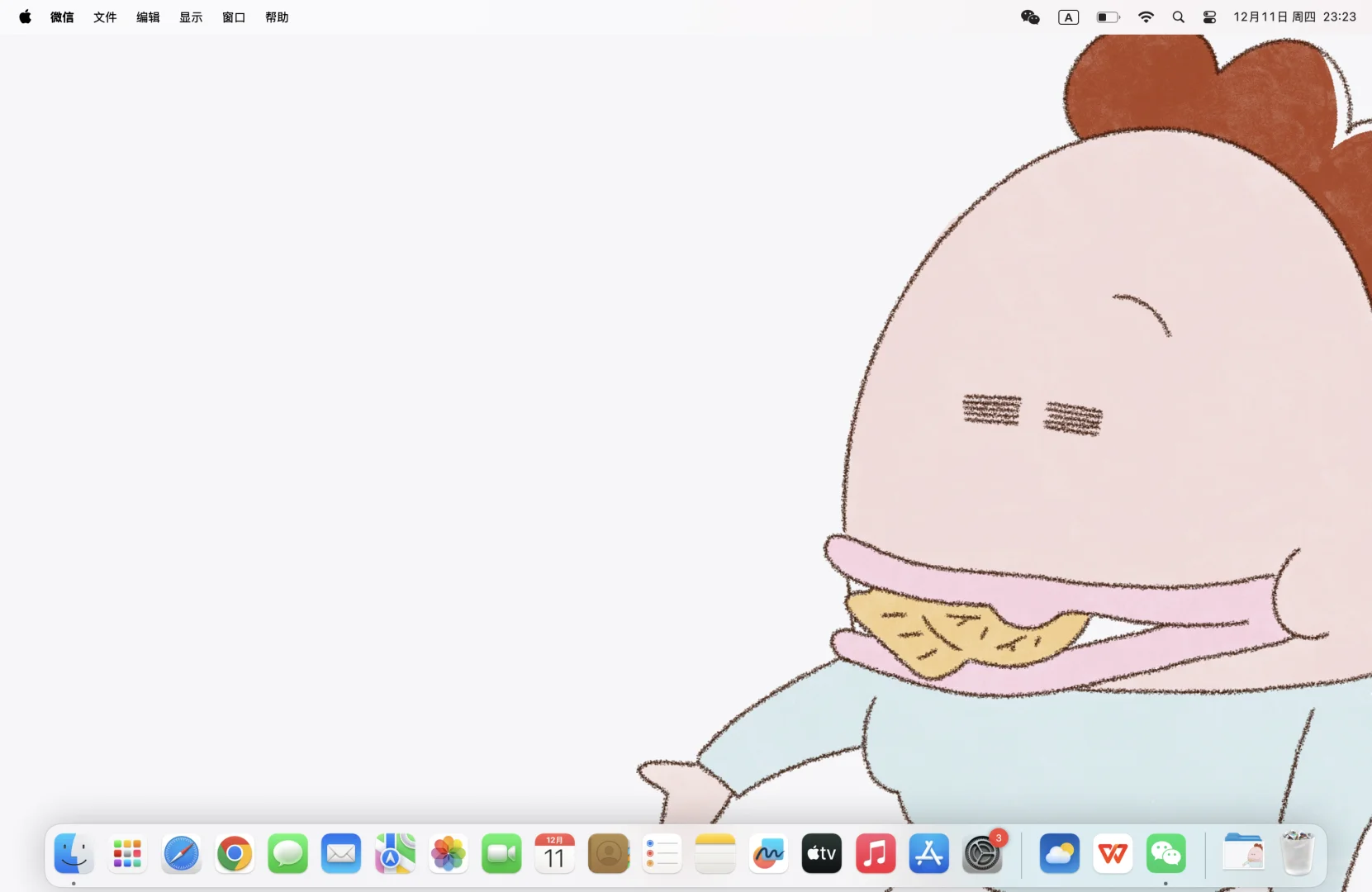The image size is (1372, 892).
Task: Click the date and time in the menu bar
Action: (x=1294, y=17)
